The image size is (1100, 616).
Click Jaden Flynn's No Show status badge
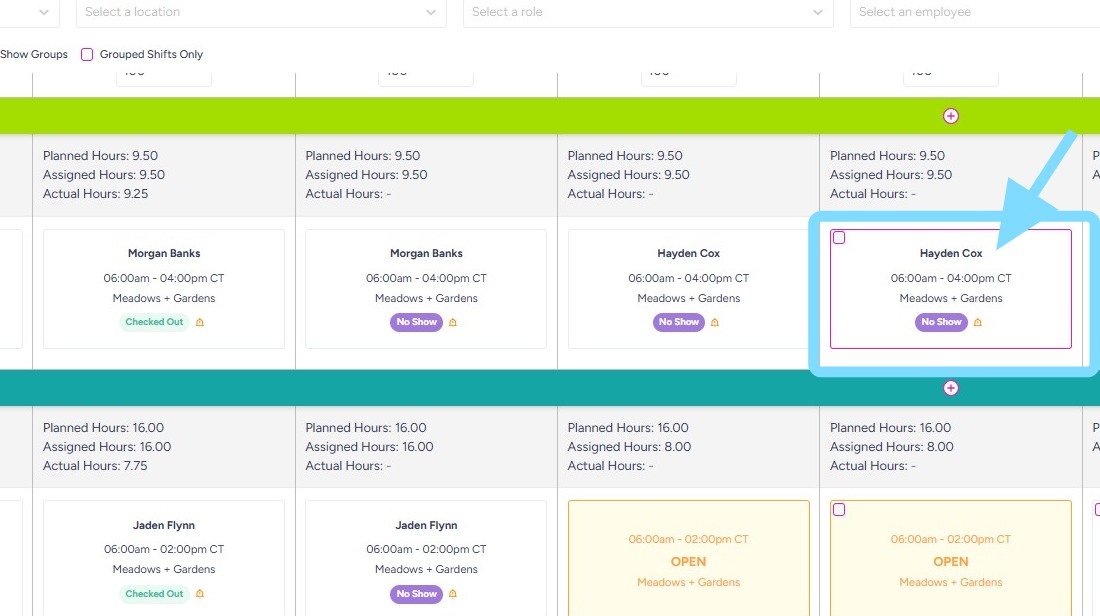point(416,594)
